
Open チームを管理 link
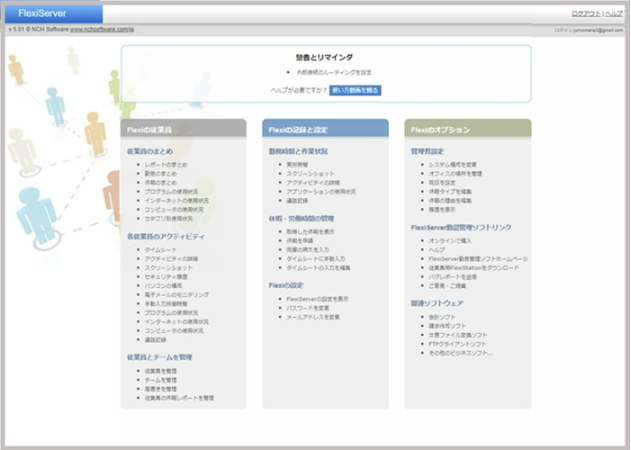point(163,379)
